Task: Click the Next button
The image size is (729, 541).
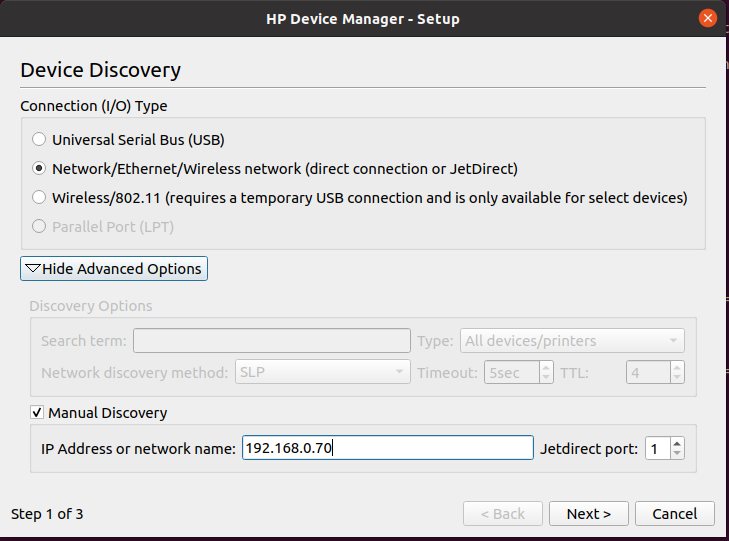Action: (x=588, y=514)
